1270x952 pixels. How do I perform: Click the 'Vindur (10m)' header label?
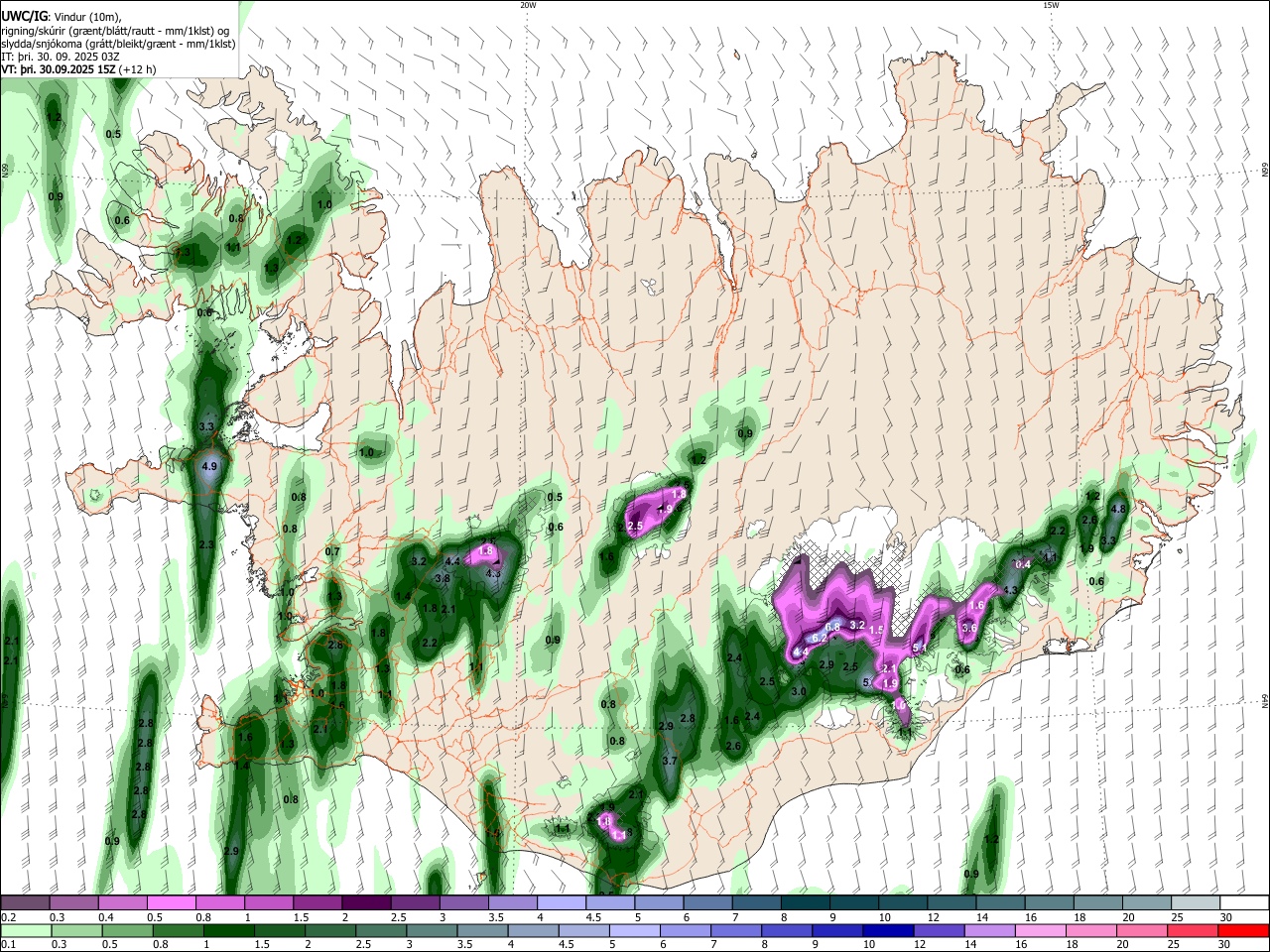(x=86, y=17)
